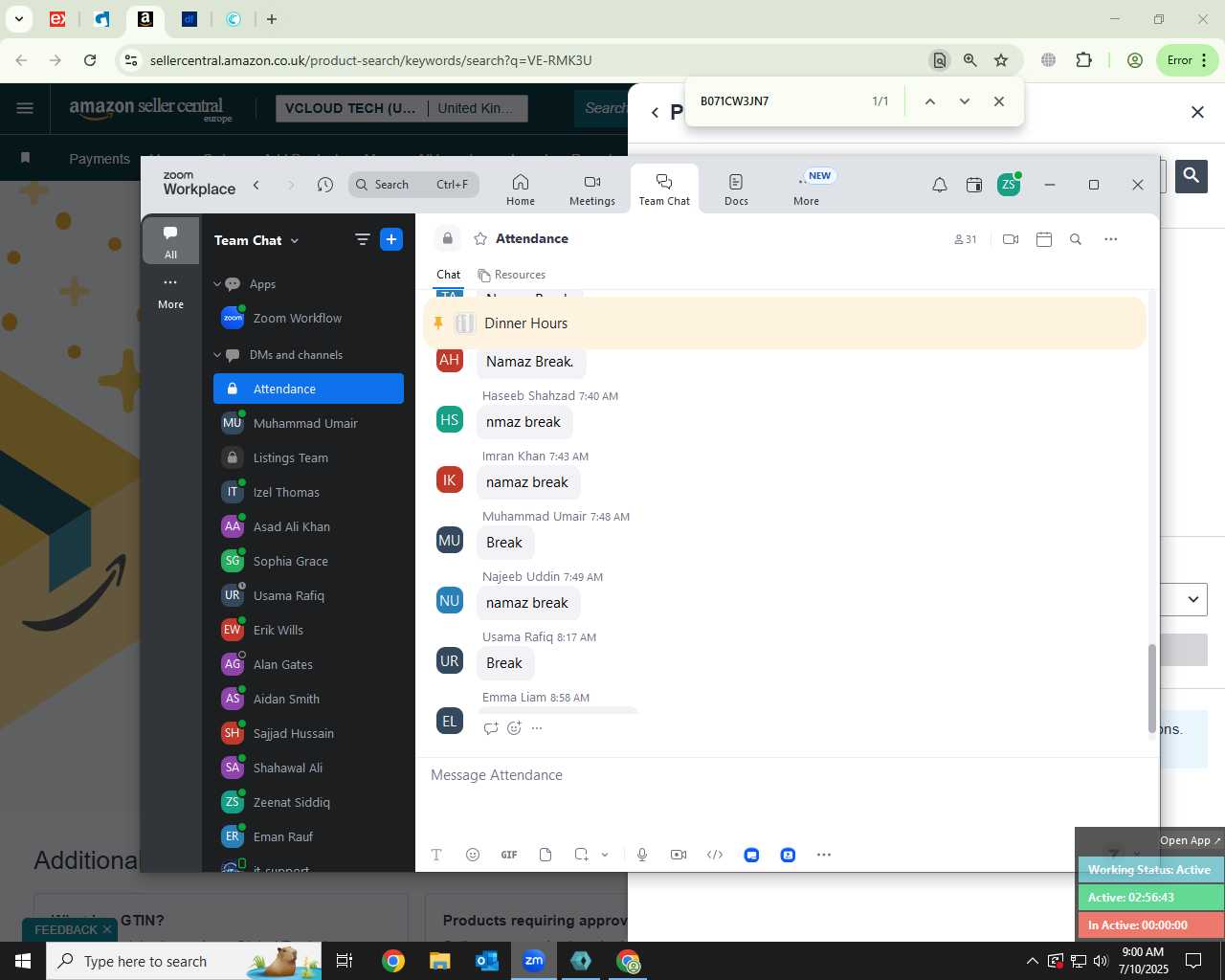
Task: Dismiss the FEEDBACK tab
Action: pyautogui.click(x=107, y=929)
